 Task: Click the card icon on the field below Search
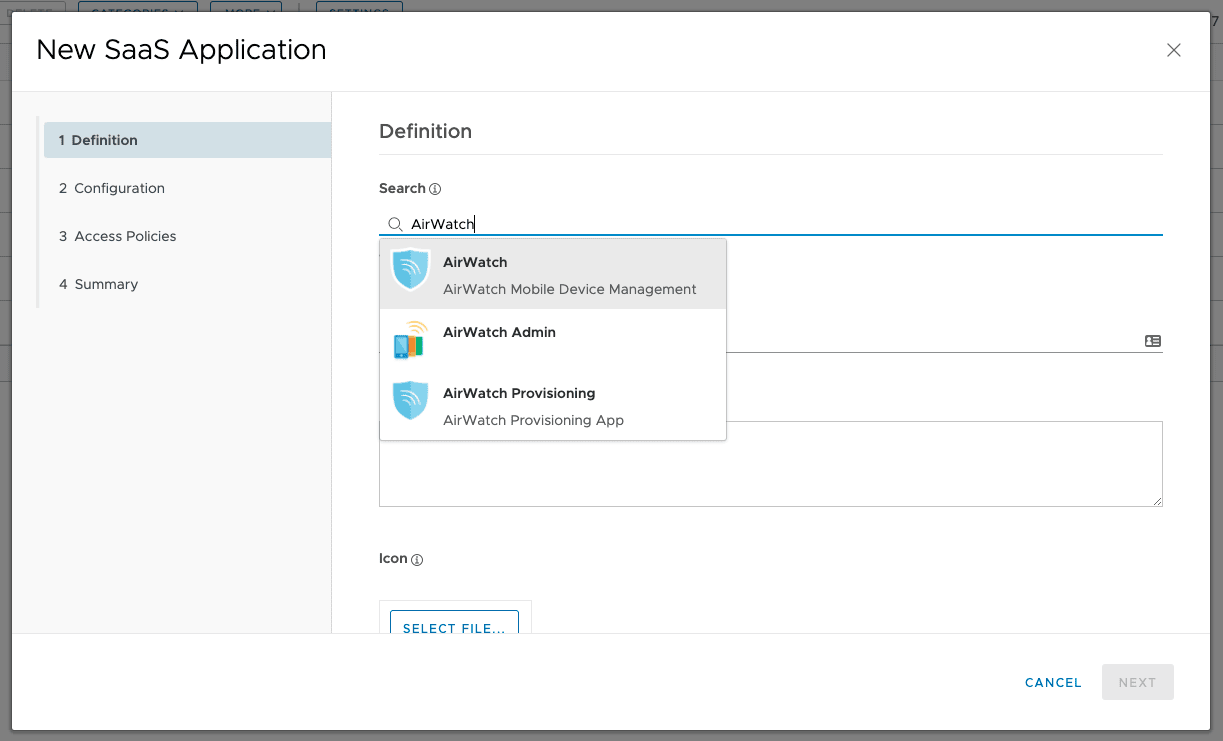pyautogui.click(x=1153, y=341)
